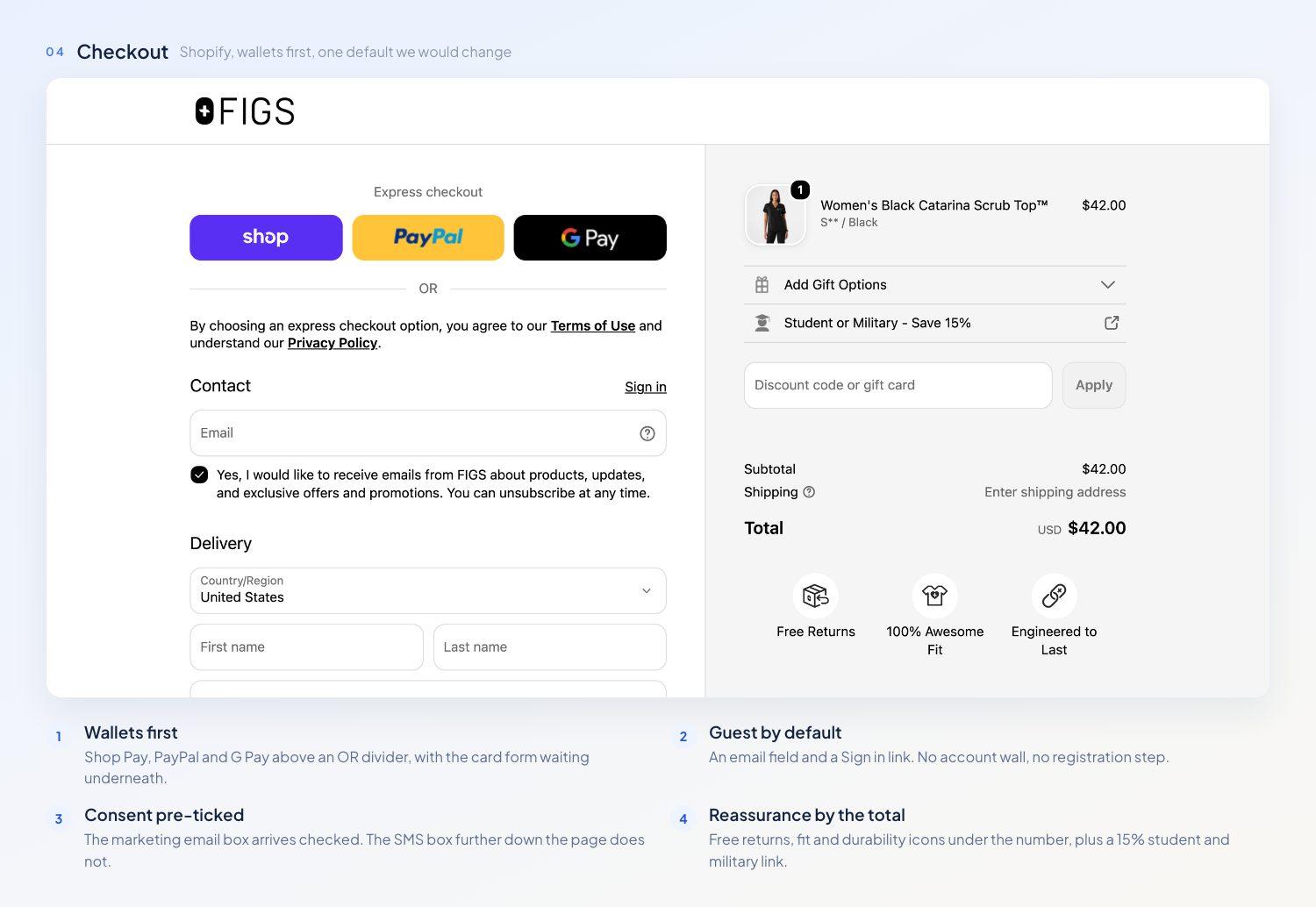The width and height of the screenshot is (1316, 907).
Task: Open the Privacy Policy link
Action: click(x=333, y=343)
